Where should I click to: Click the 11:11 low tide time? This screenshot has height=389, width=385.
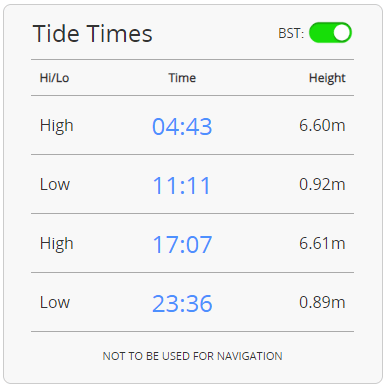182,185
